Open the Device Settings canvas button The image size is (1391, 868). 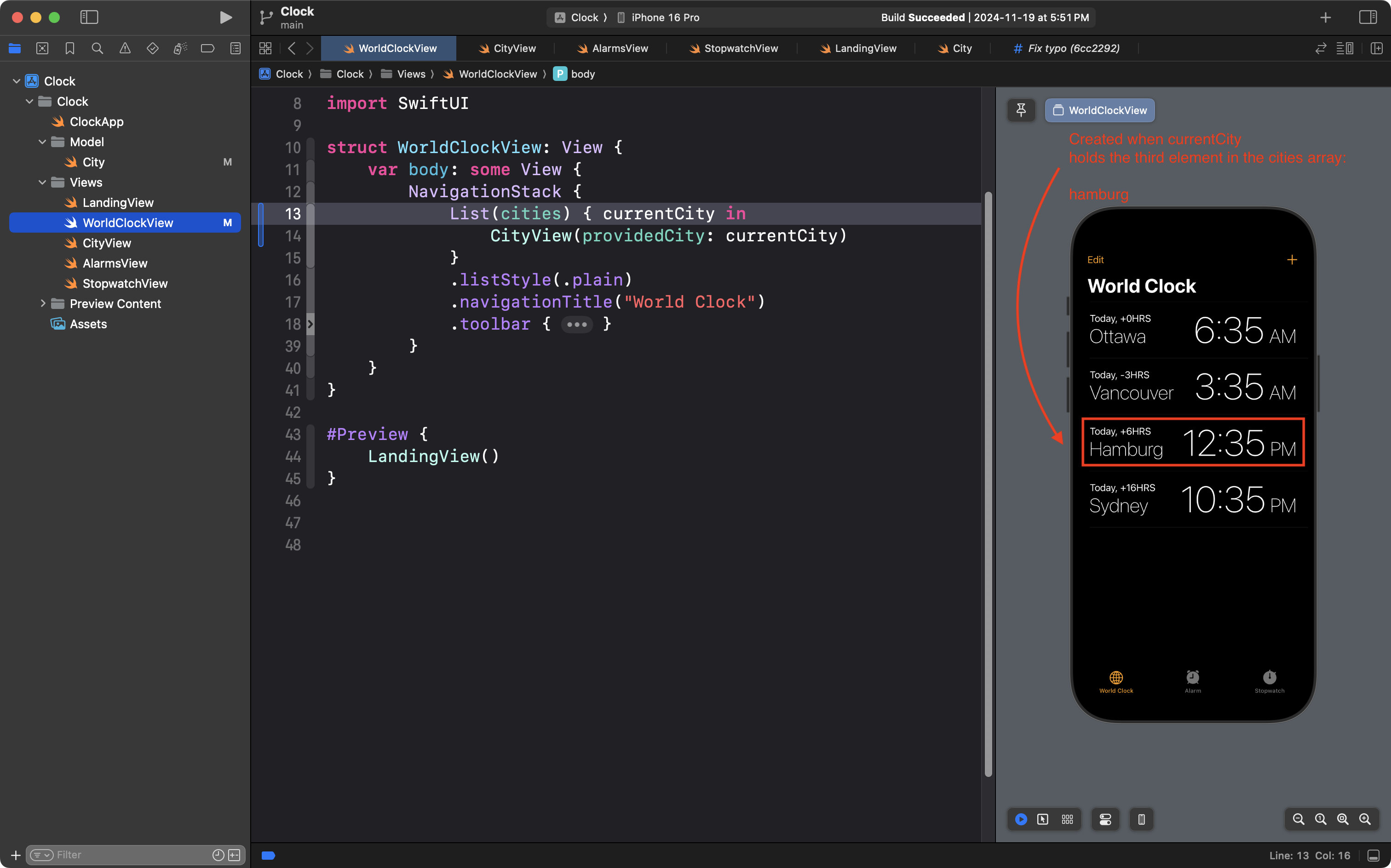click(1105, 819)
